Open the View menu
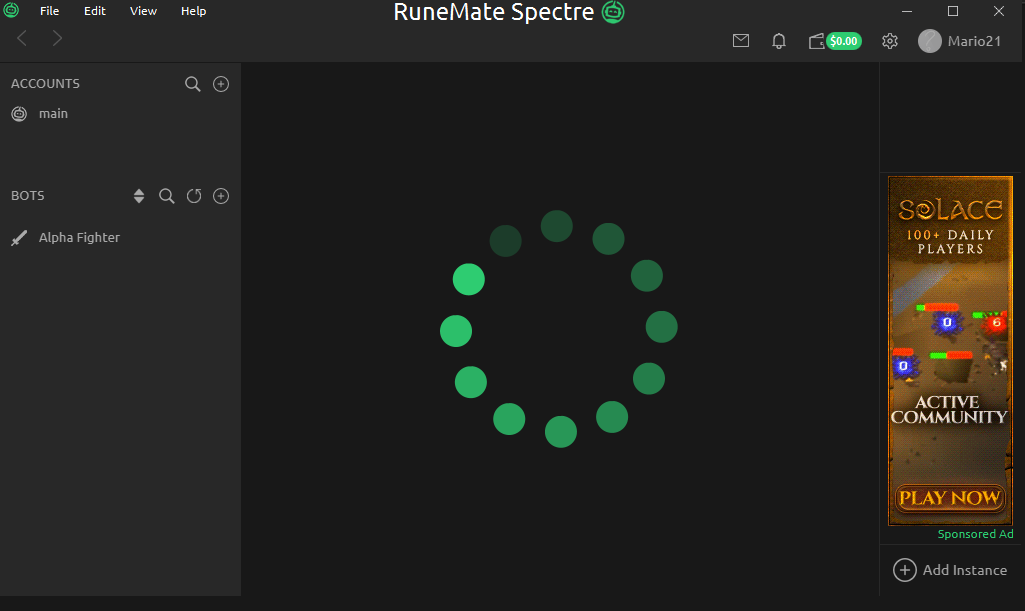The image size is (1025, 611). 143,11
